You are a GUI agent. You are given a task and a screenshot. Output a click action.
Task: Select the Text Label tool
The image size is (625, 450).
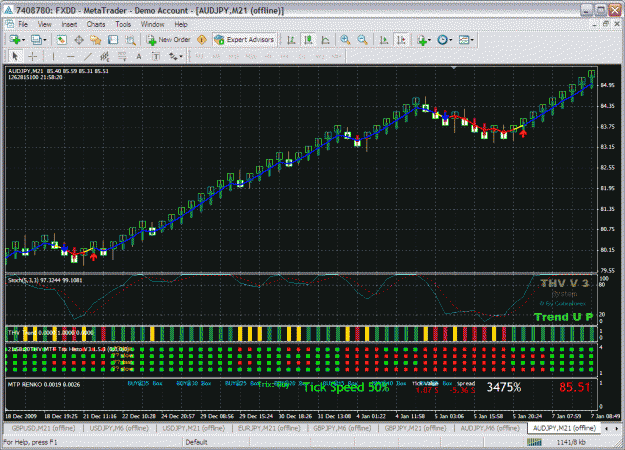pos(156,57)
